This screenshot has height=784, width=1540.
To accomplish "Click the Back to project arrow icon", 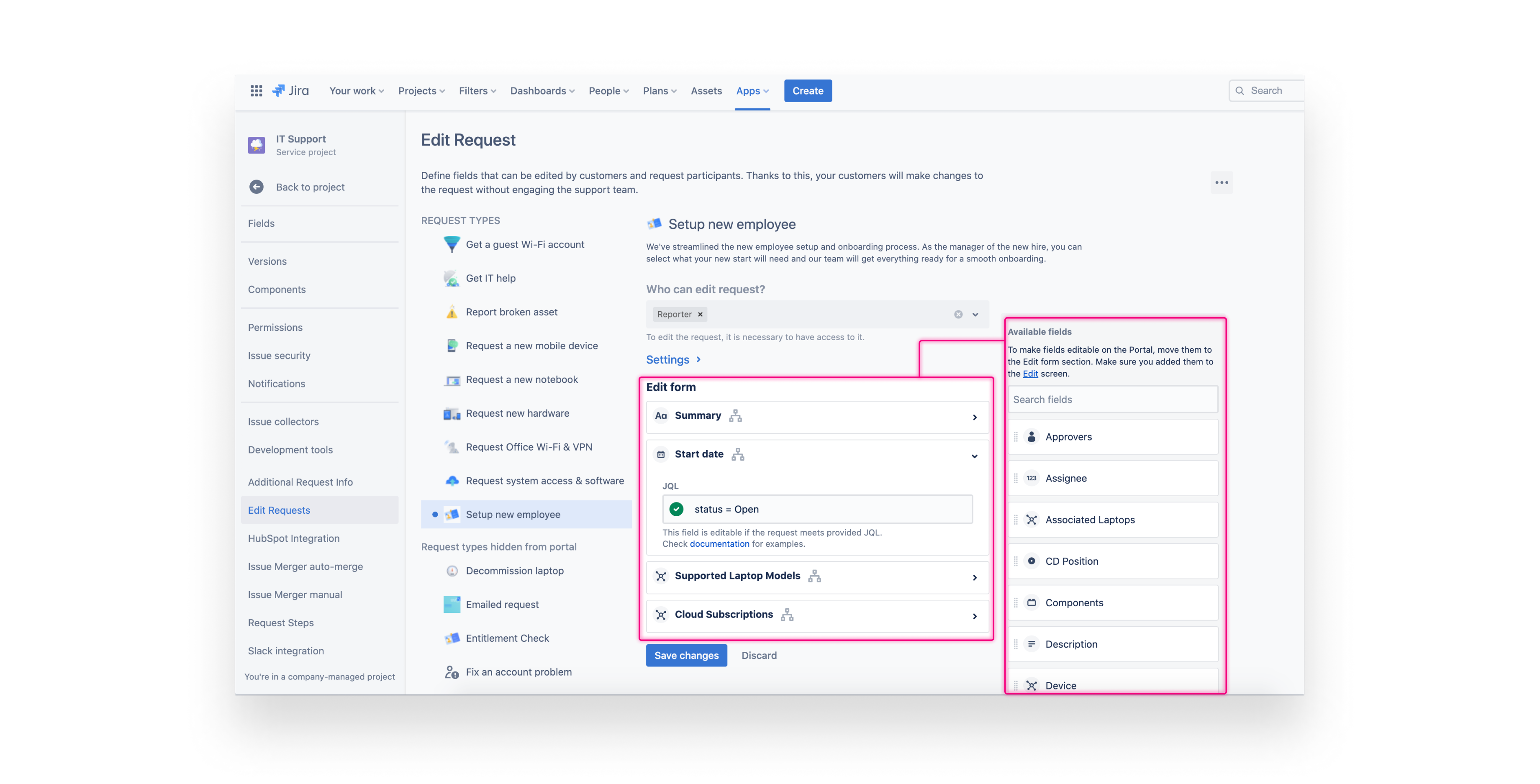I will point(257,187).
